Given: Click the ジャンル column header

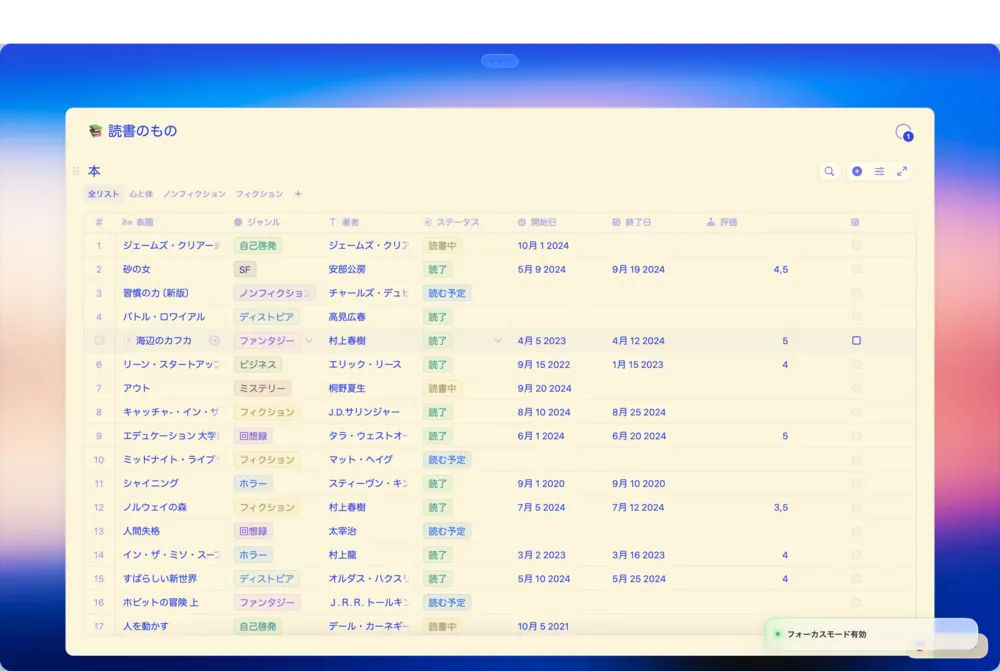Looking at the screenshot, I should point(257,222).
